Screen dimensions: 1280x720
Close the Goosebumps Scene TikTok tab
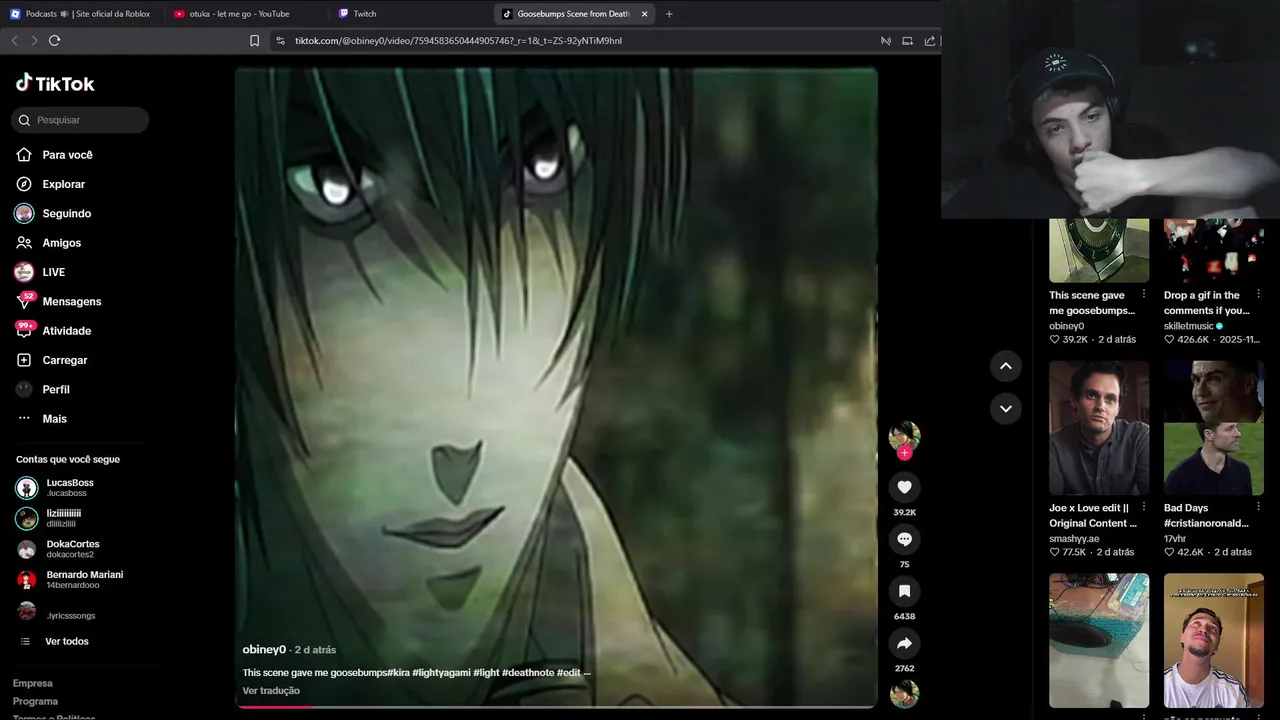(x=644, y=14)
